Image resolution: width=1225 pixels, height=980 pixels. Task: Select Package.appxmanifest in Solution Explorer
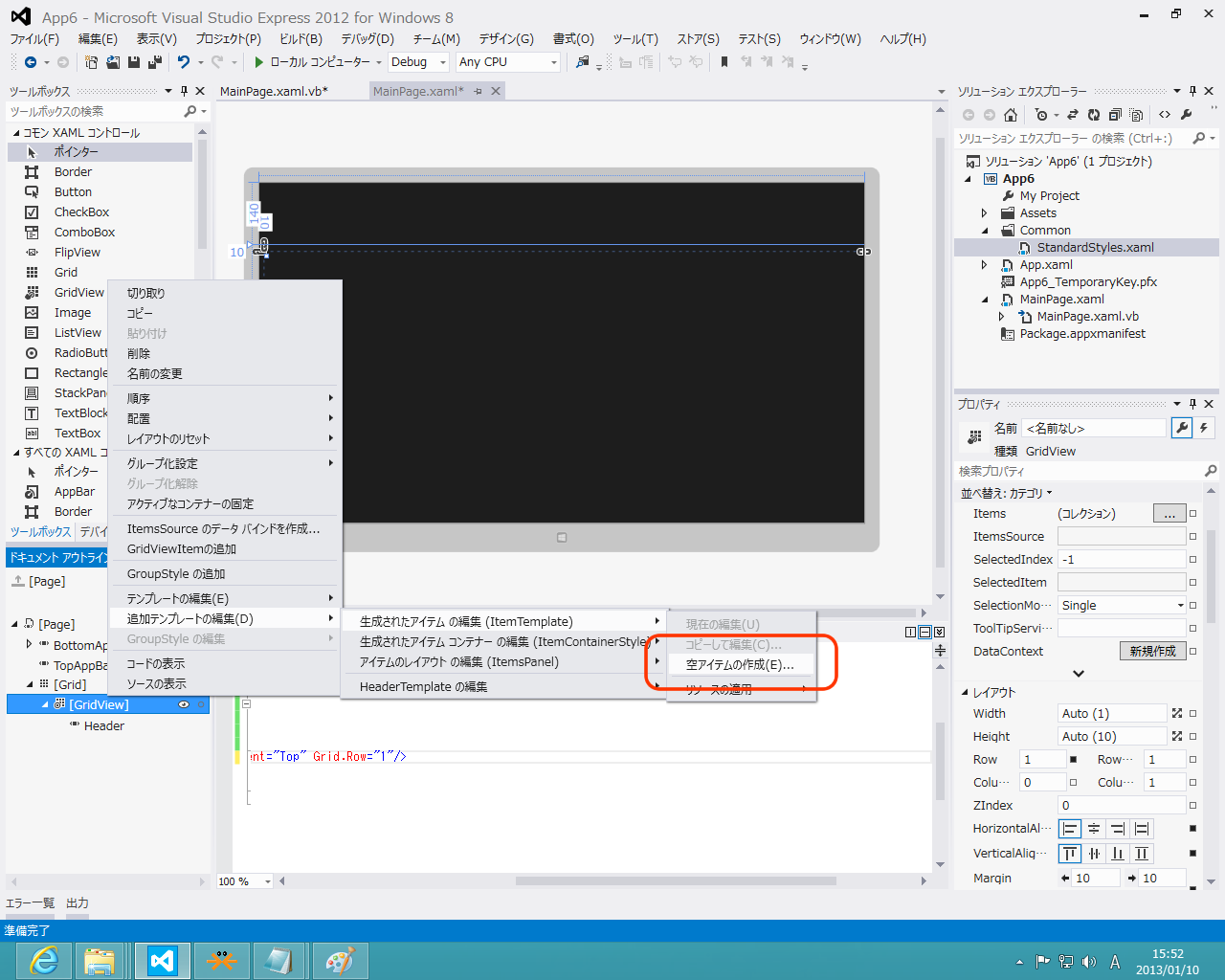click(1082, 334)
